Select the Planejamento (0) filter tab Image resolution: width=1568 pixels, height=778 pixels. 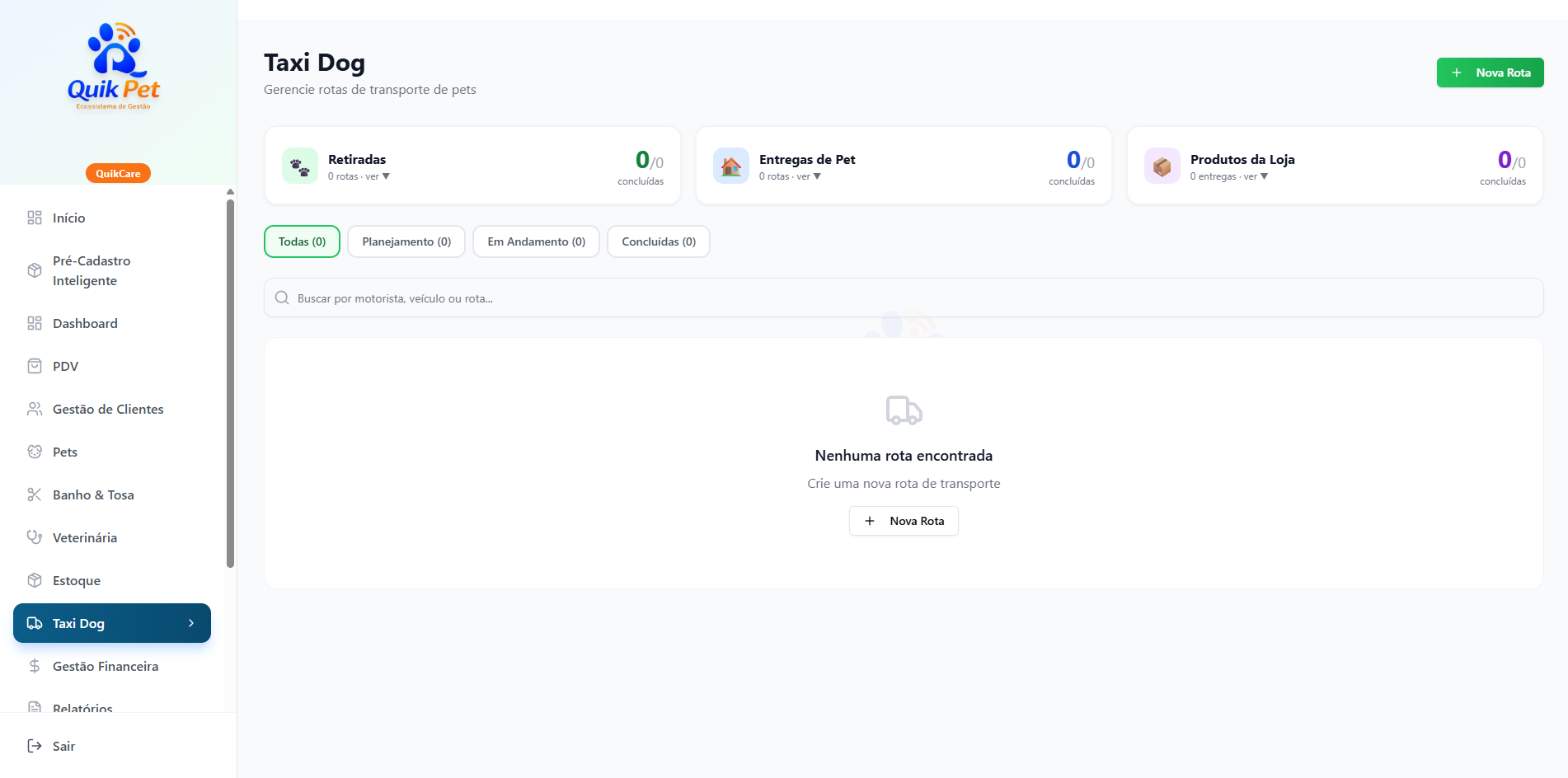point(406,241)
